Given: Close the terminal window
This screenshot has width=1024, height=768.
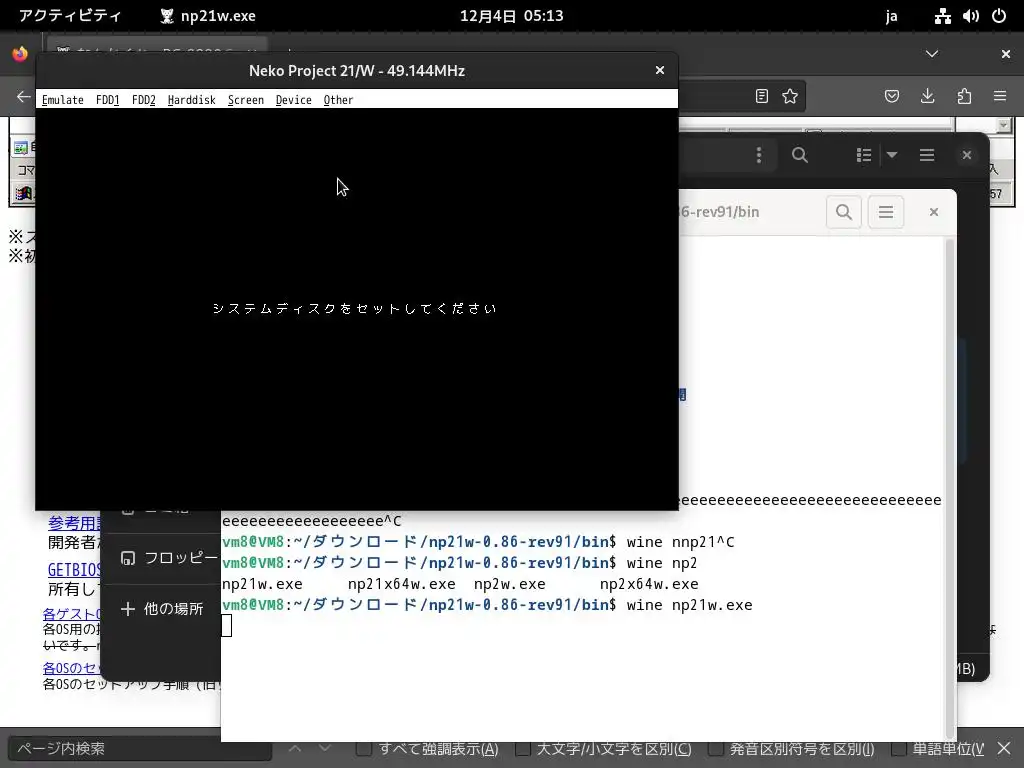Looking at the screenshot, I should coord(934,212).
